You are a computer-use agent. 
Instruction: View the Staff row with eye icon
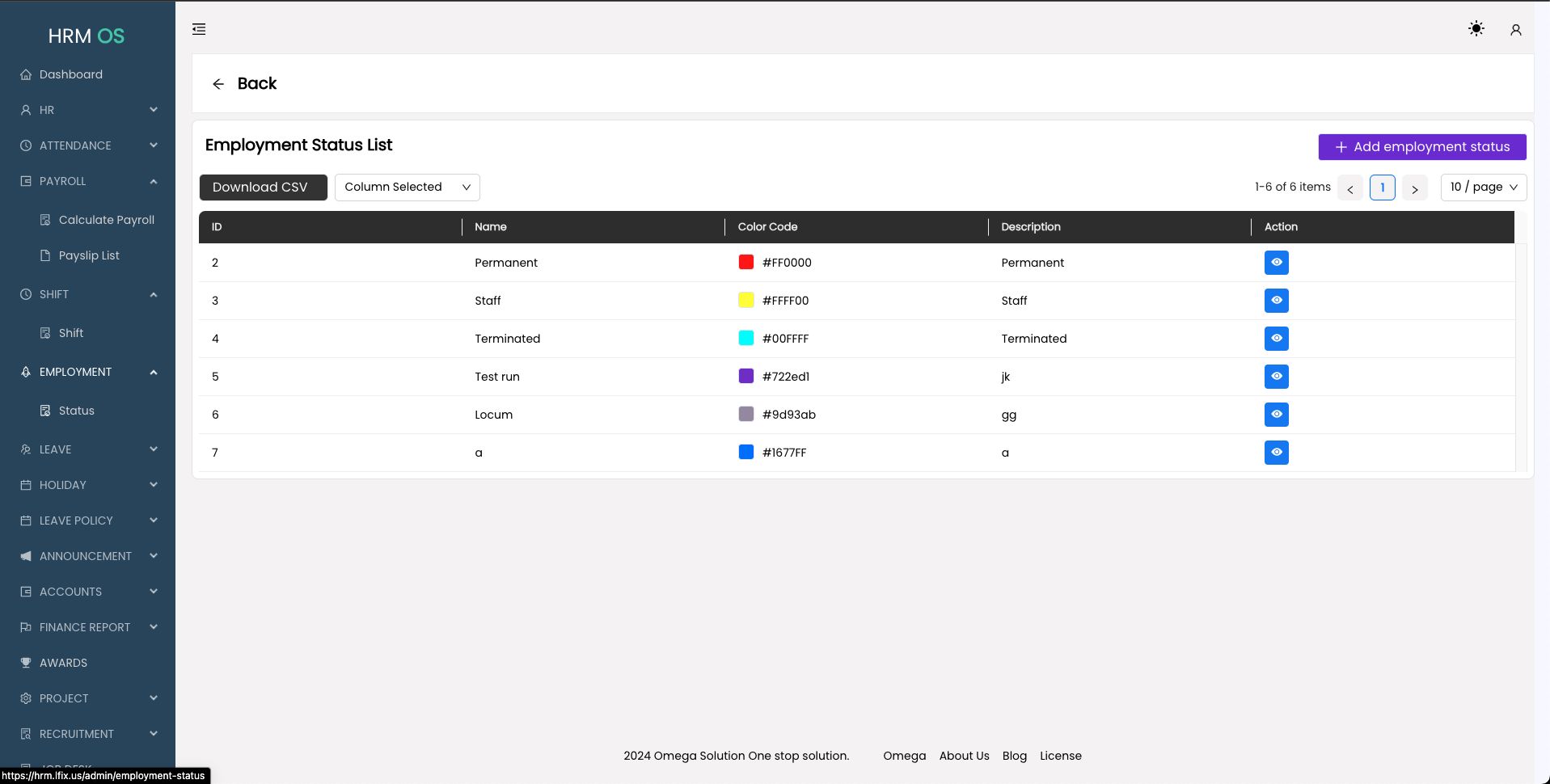[x=1277, y=301]
